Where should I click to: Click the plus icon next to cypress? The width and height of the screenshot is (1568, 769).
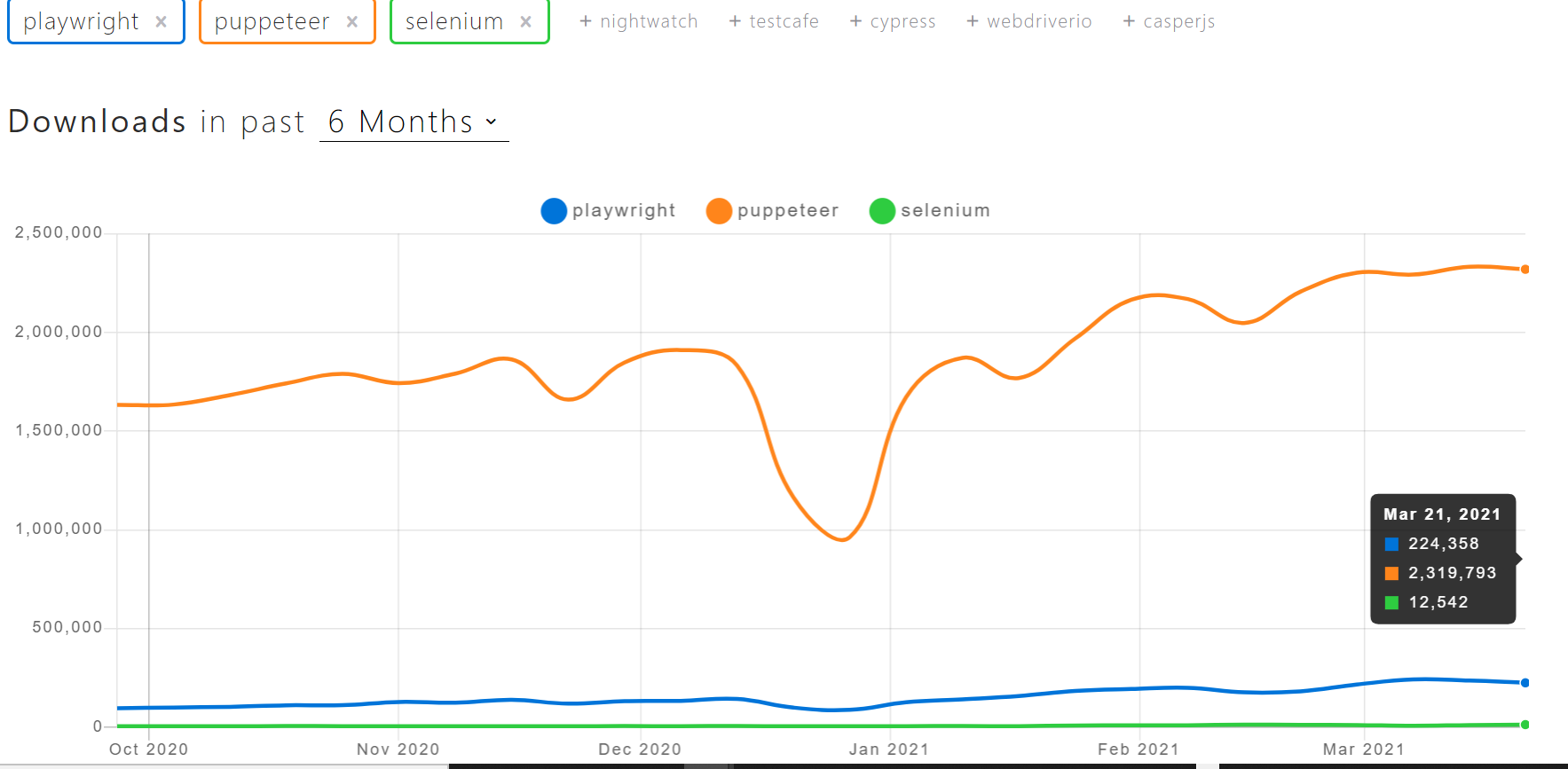[x=855, y=20]
